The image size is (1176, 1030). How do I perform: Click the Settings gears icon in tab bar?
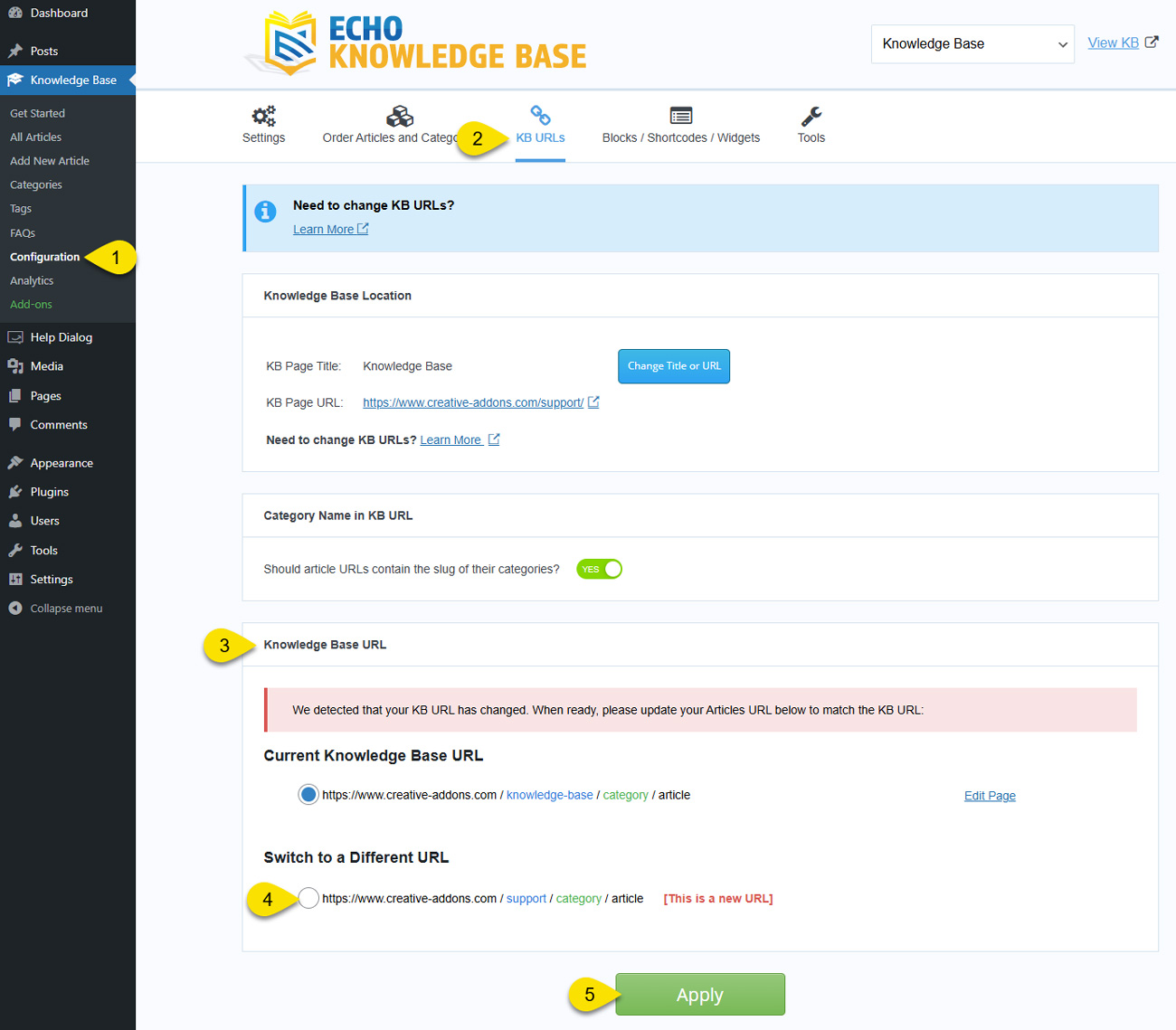pos(263,116)
